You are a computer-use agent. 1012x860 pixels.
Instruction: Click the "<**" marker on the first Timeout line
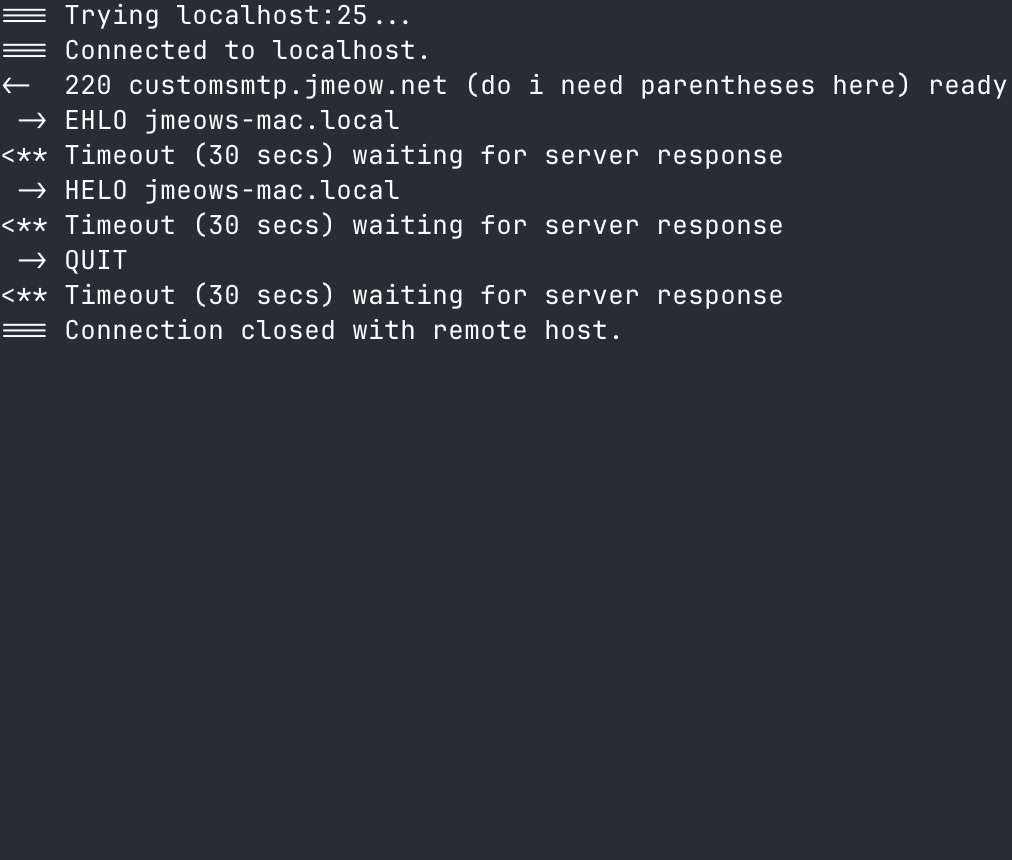click(24, 156)
